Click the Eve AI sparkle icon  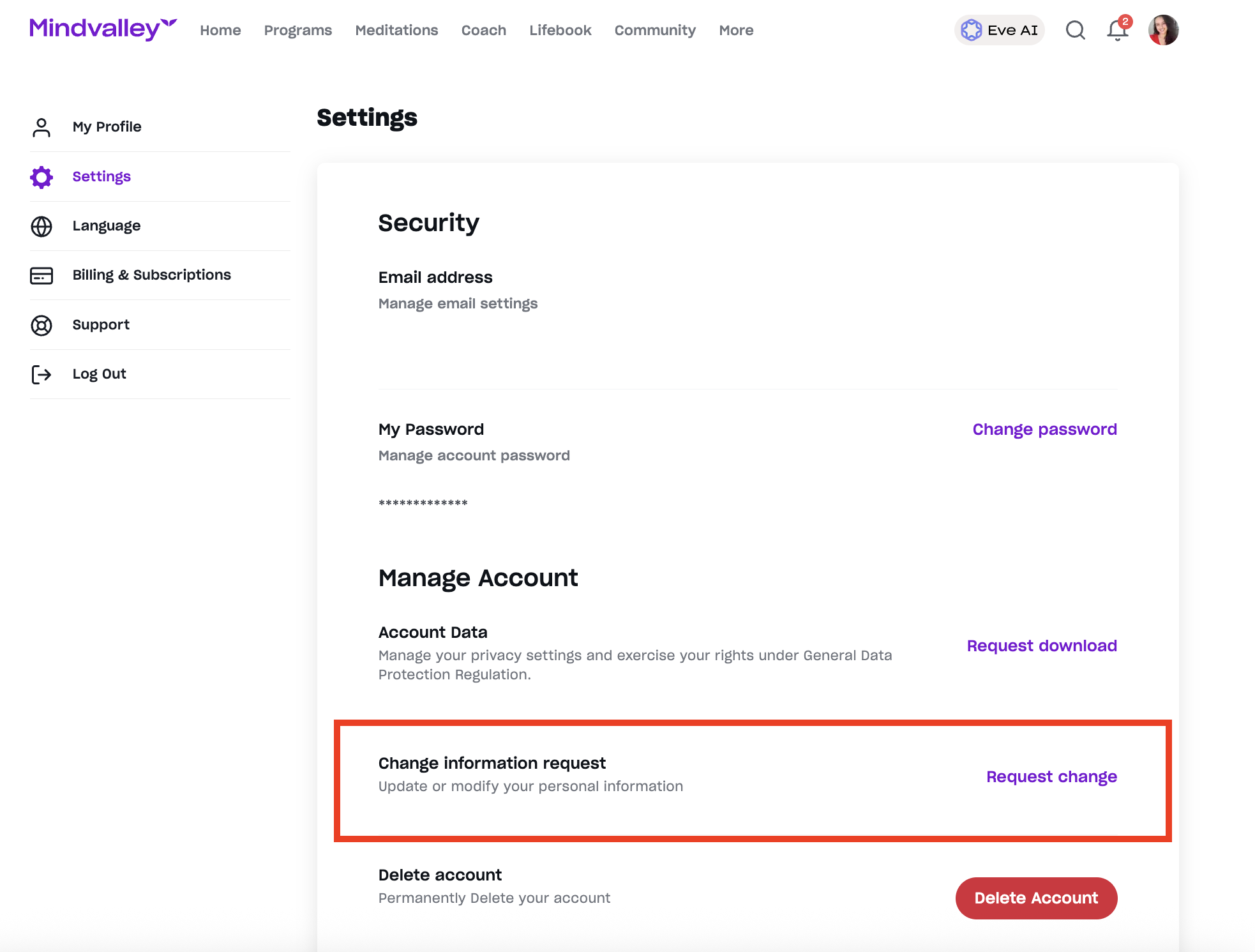(972, 30)
